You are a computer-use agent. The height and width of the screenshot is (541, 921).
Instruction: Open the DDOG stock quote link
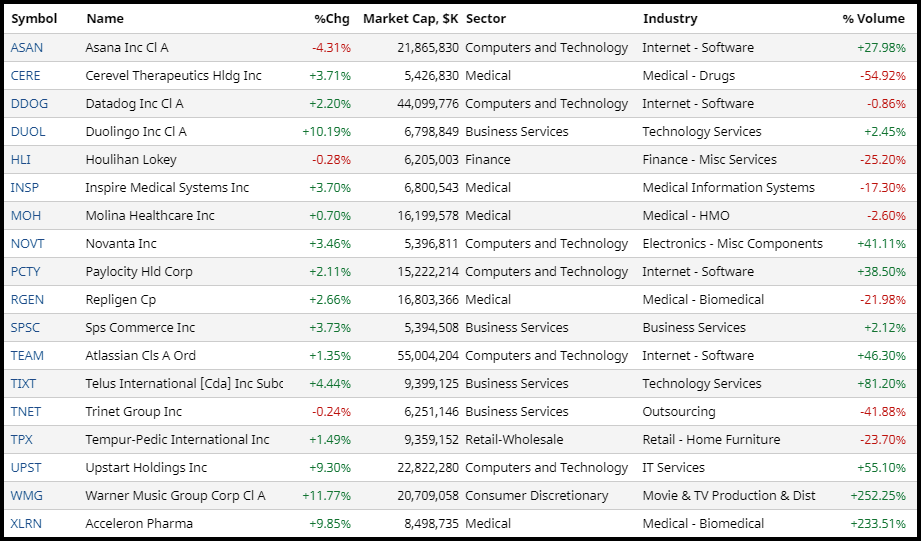point(29,104)
